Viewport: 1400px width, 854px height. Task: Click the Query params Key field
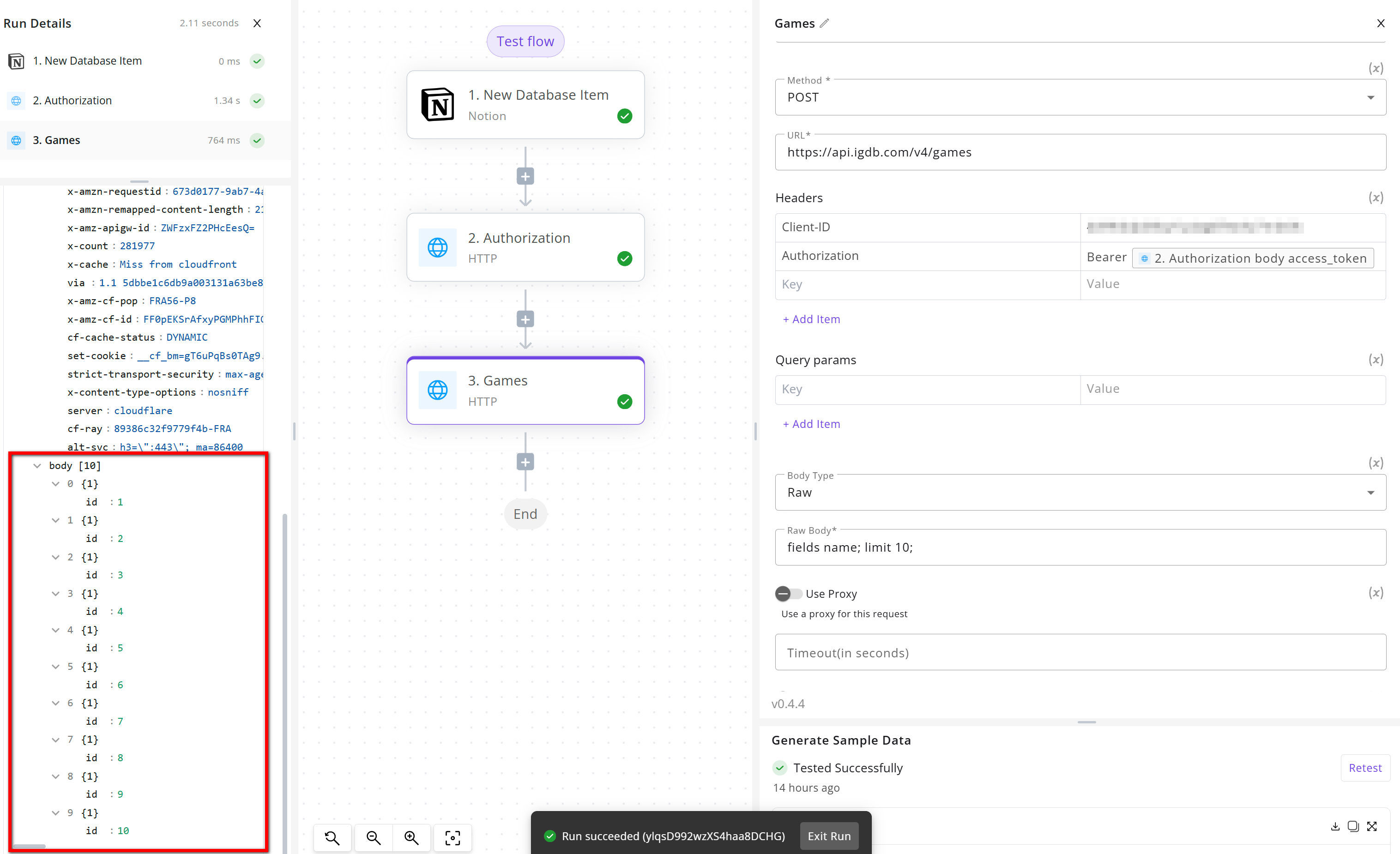pos(927,390)
